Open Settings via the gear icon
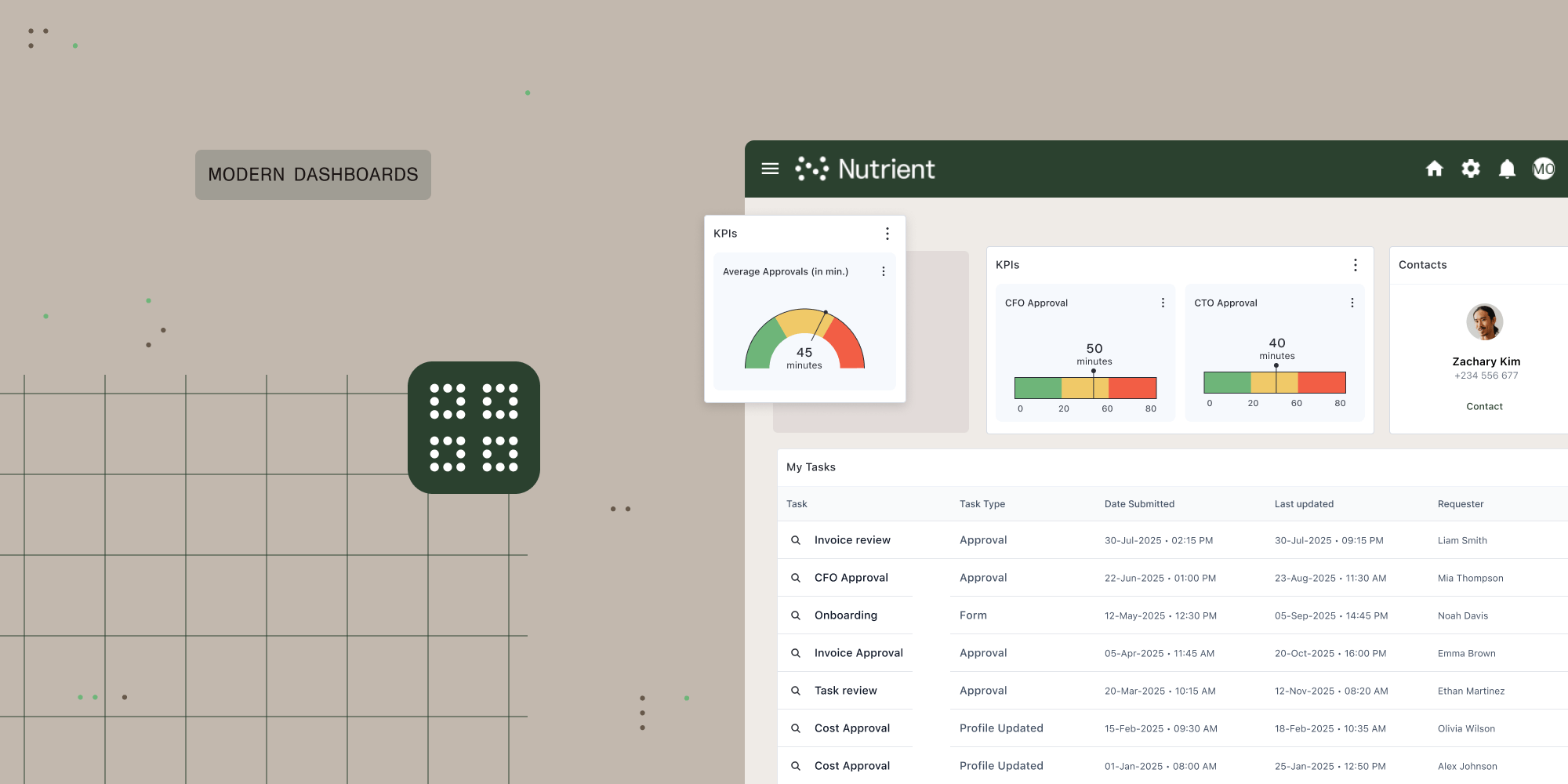The height and width of the screenshot is (784, 1568). pyautogui.click(x=1471, y=169)
